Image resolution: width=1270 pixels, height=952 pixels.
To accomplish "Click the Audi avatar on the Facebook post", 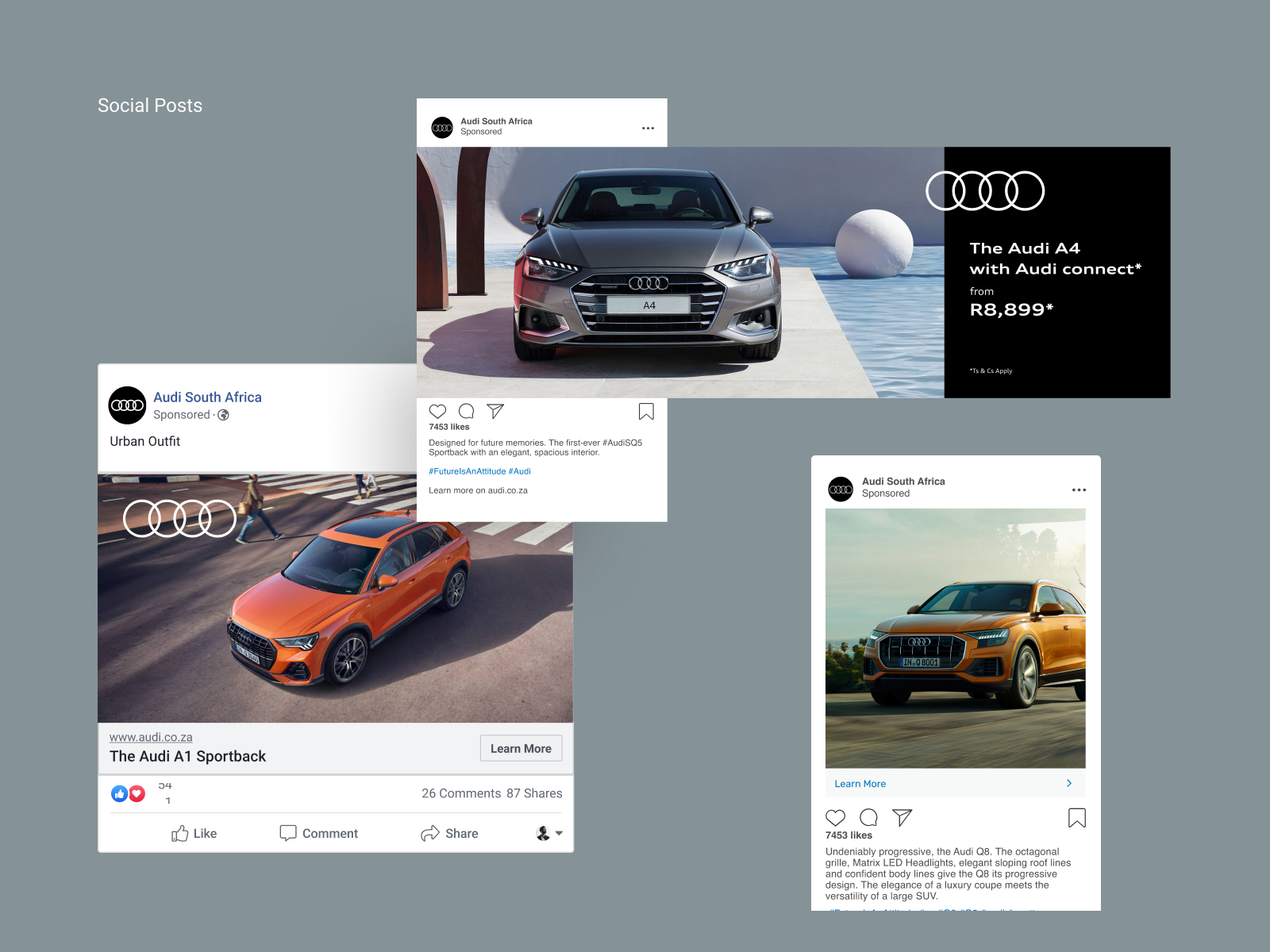I will tap(127, 405).
